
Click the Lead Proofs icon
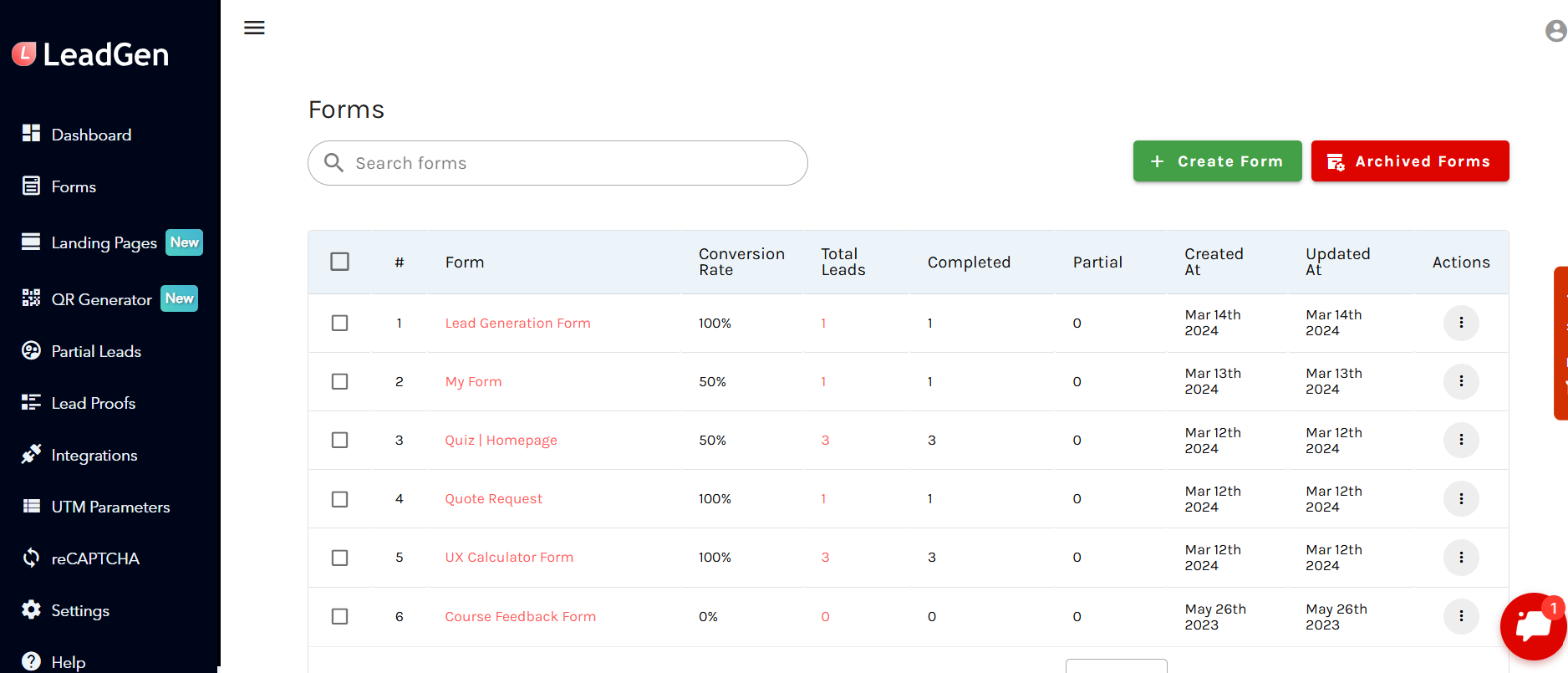coord(31,402)
